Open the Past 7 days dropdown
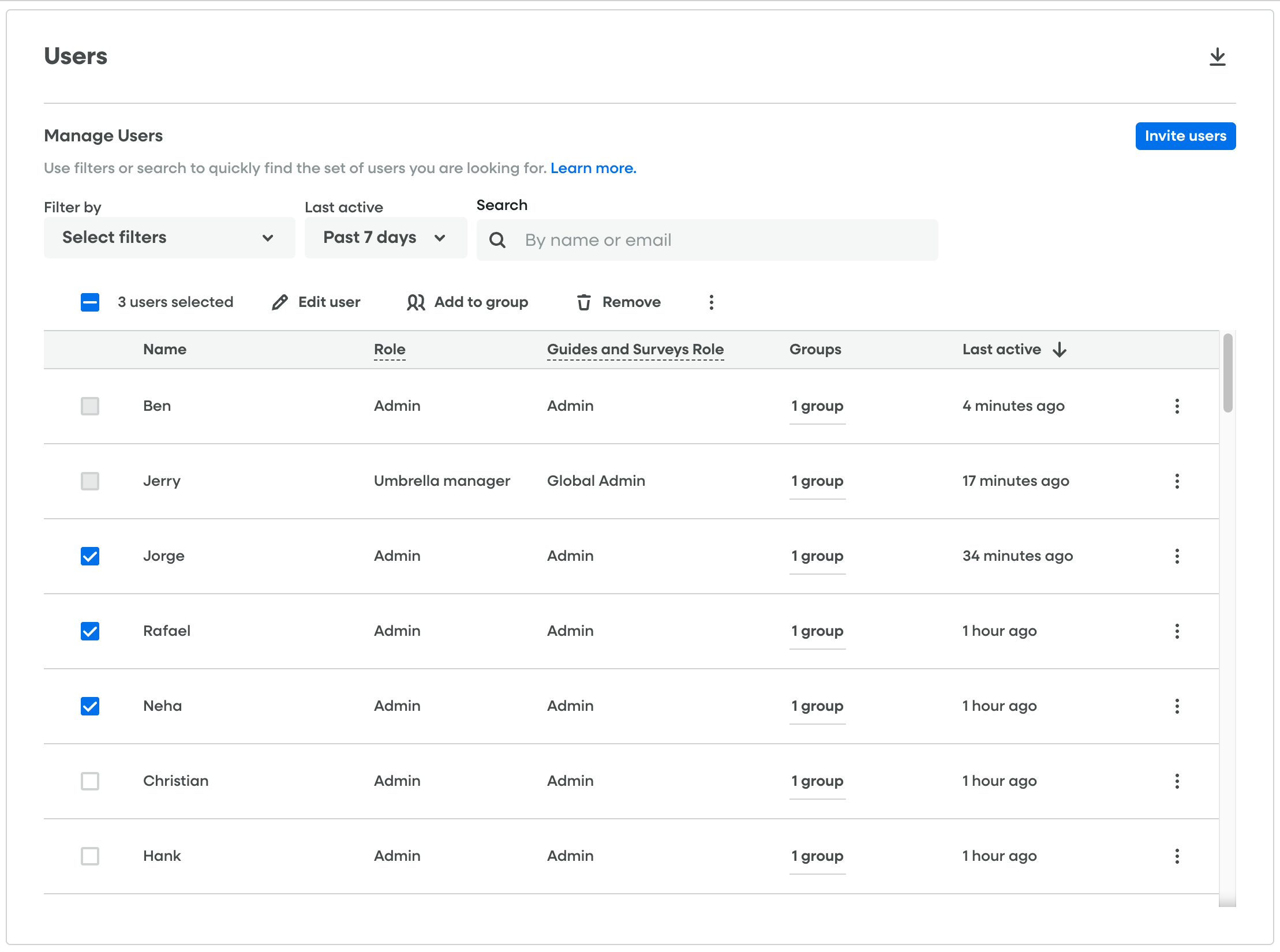This screenshot has height=952, width=1280. tap(386, 238)
